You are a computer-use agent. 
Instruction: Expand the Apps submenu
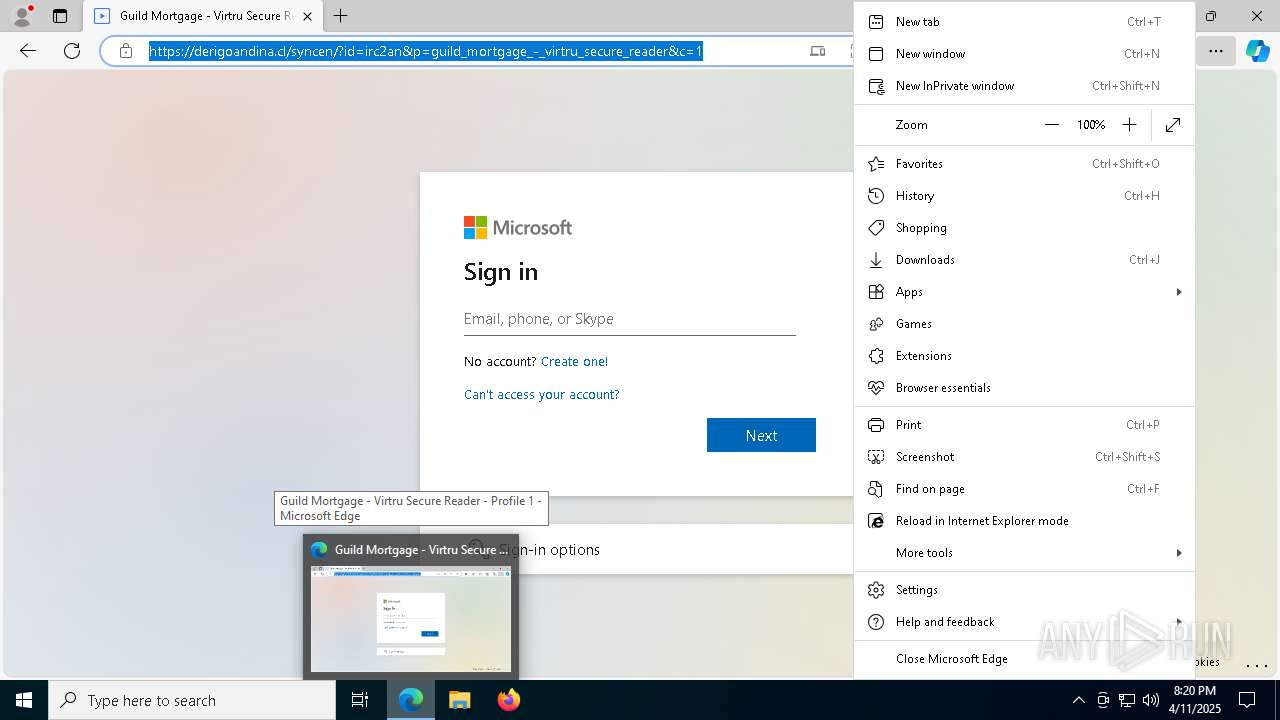pos(1024,292)
